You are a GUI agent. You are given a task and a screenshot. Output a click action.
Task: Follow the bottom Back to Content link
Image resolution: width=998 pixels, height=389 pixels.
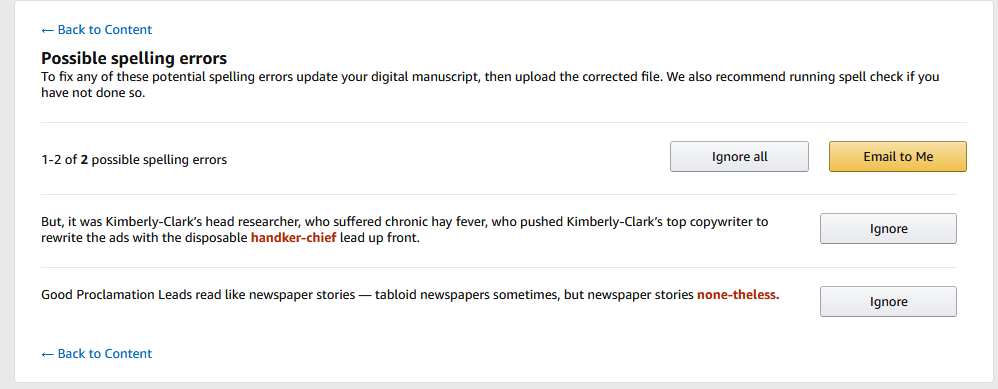tap(96, 353)
